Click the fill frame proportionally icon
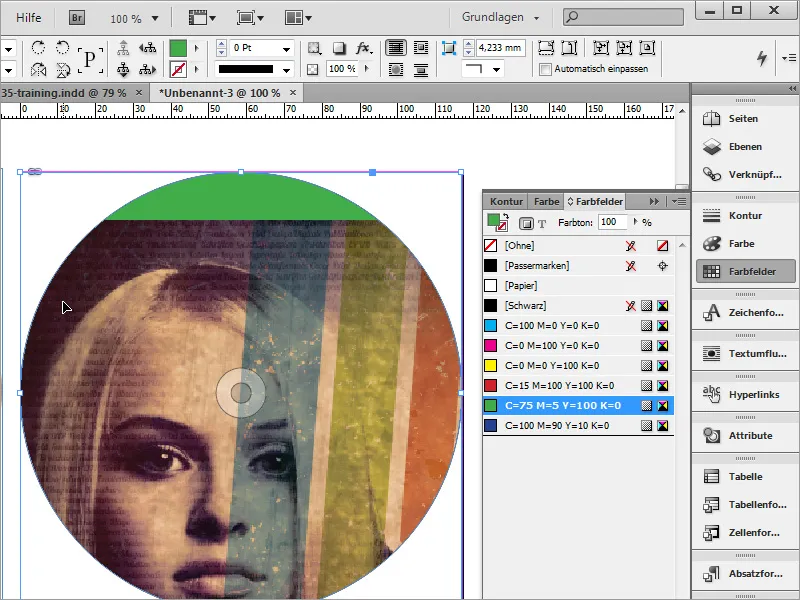The width and height of the screenshot is (800, 600). (x=546, y=48)
